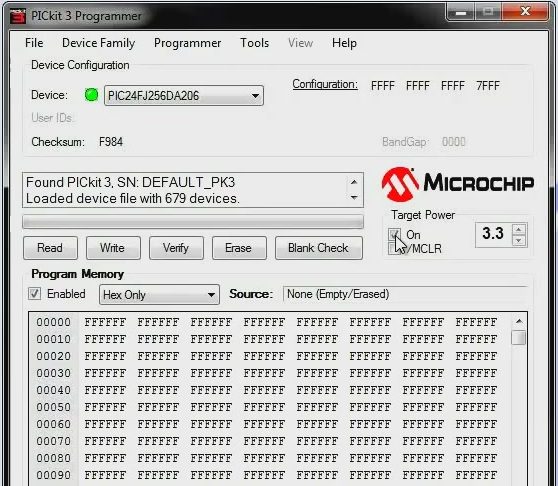Toggle the Target Power On checkbox

394,234
